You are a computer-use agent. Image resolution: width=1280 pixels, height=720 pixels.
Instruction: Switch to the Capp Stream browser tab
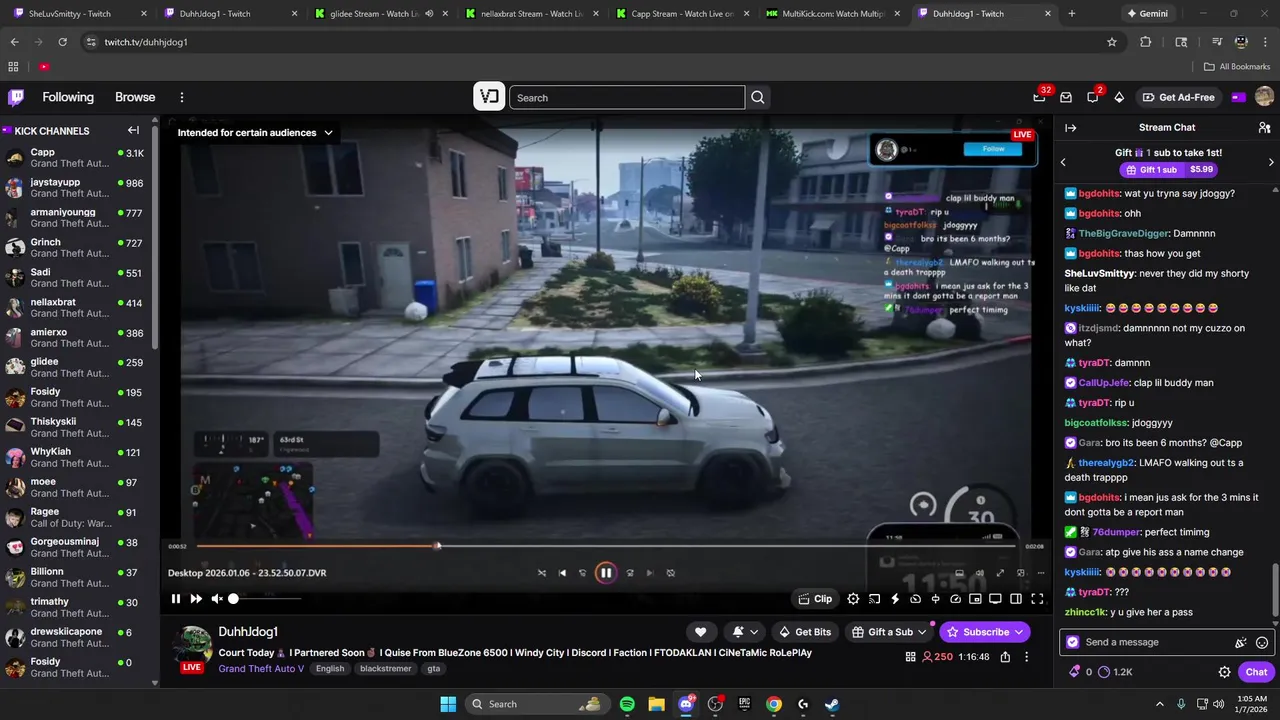pos(680,14)
